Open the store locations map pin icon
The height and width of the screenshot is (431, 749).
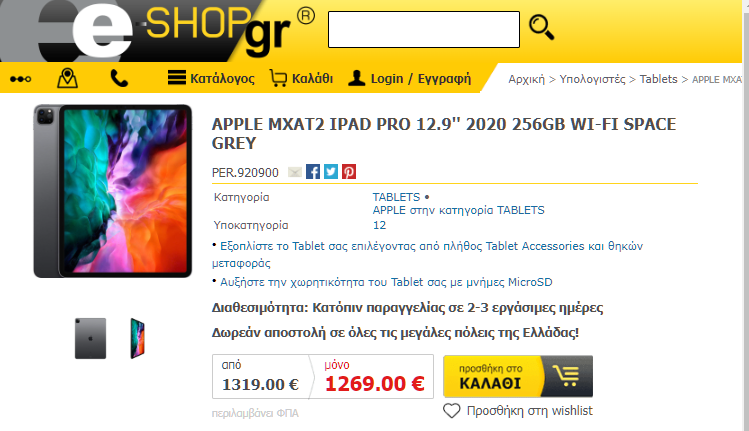click(x=67, y=78)
